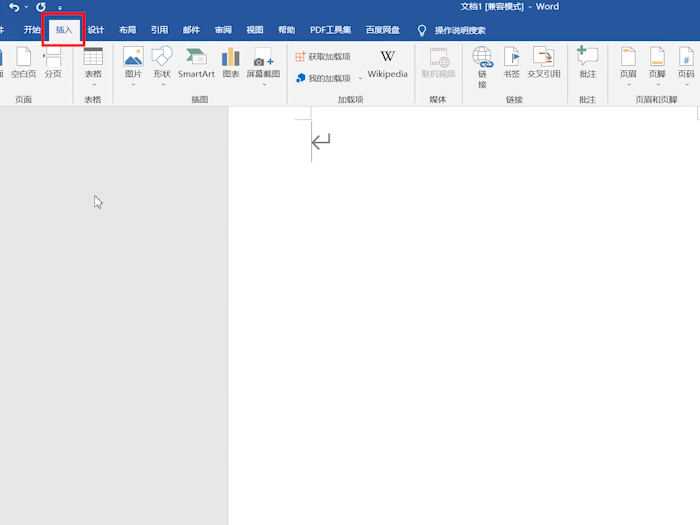Insert a picture with the 图片 icon

133,62
